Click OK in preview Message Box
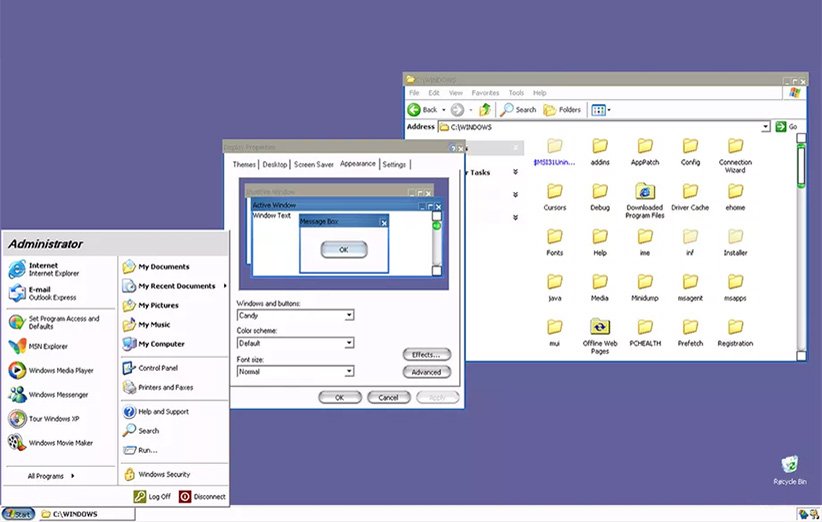 point(344,249)
